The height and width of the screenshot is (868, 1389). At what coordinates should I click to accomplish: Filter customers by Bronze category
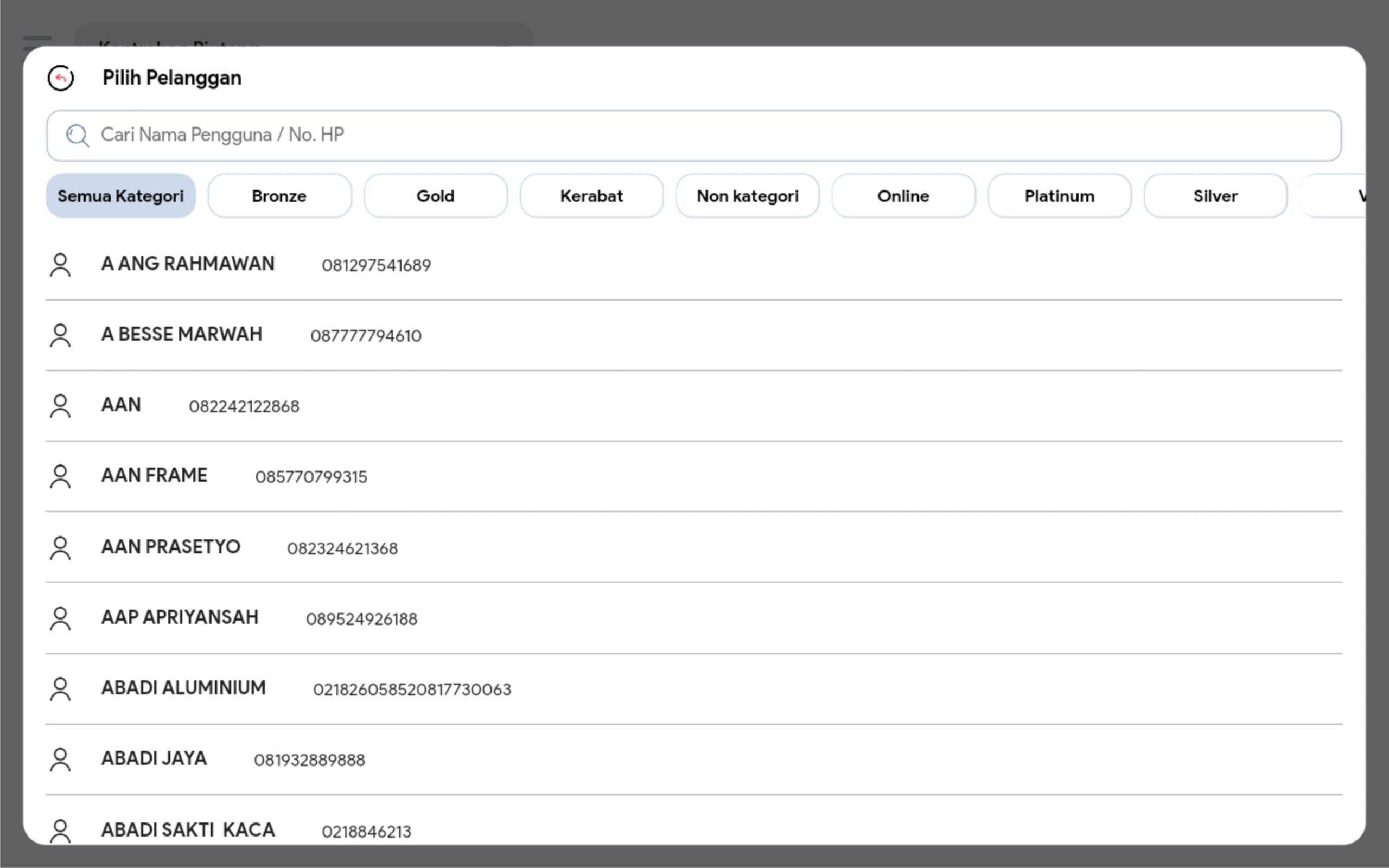point(279,196)
